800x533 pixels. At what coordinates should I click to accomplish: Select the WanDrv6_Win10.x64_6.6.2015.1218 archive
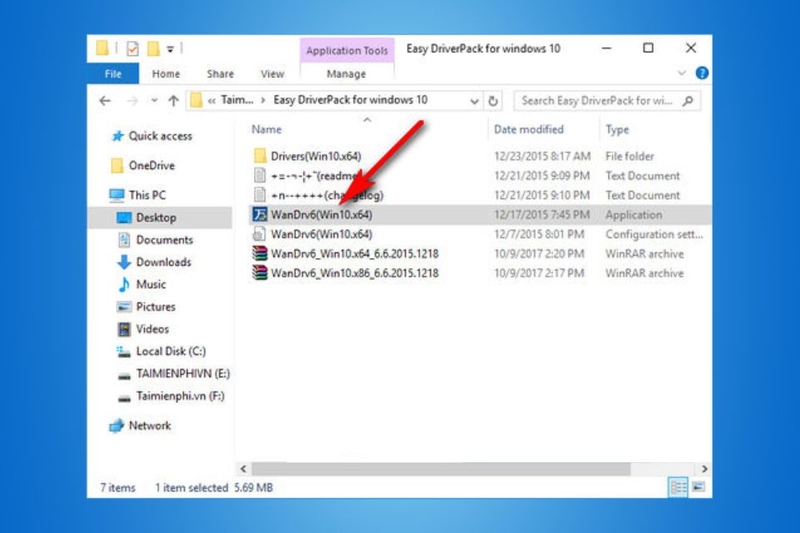355,253
